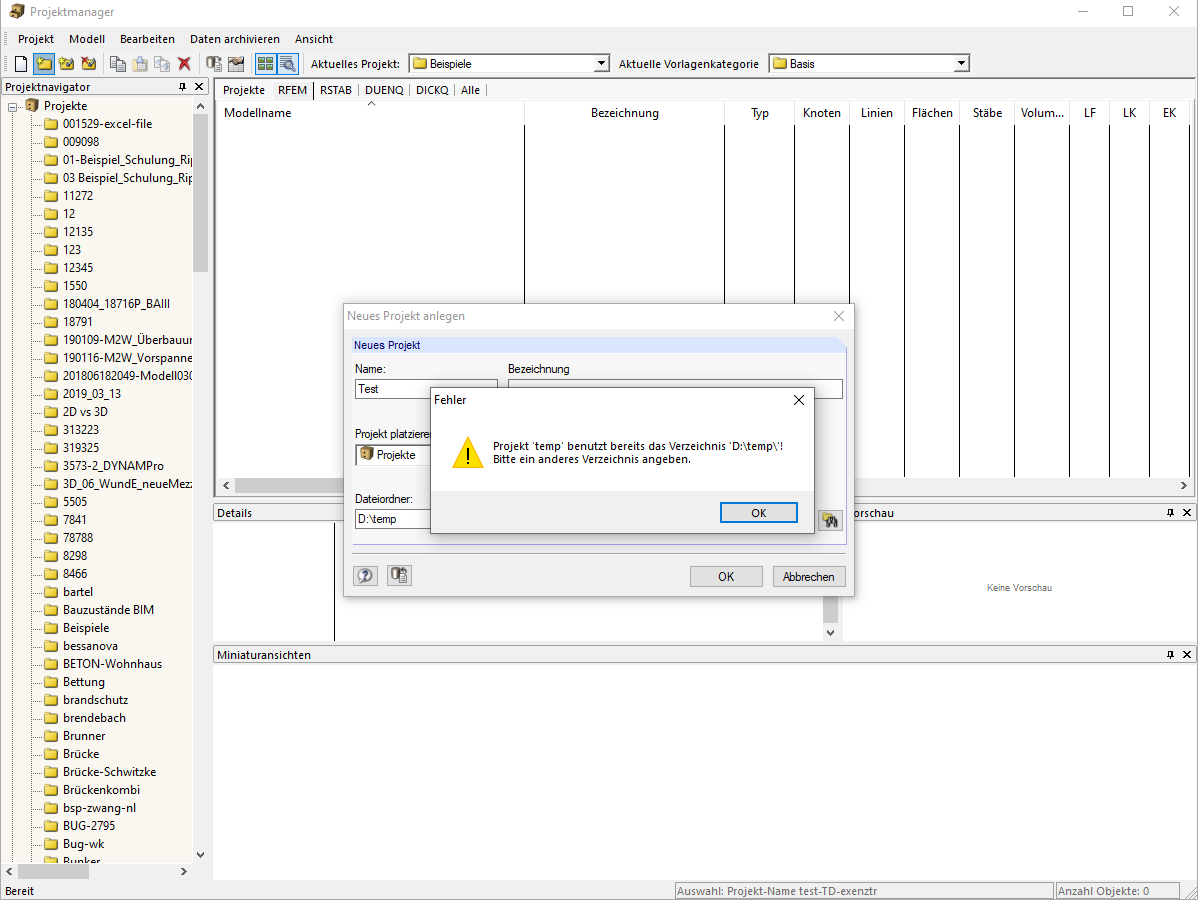Open the archive handshake icon
The image size is (1200, 900).
click(236, 63)
